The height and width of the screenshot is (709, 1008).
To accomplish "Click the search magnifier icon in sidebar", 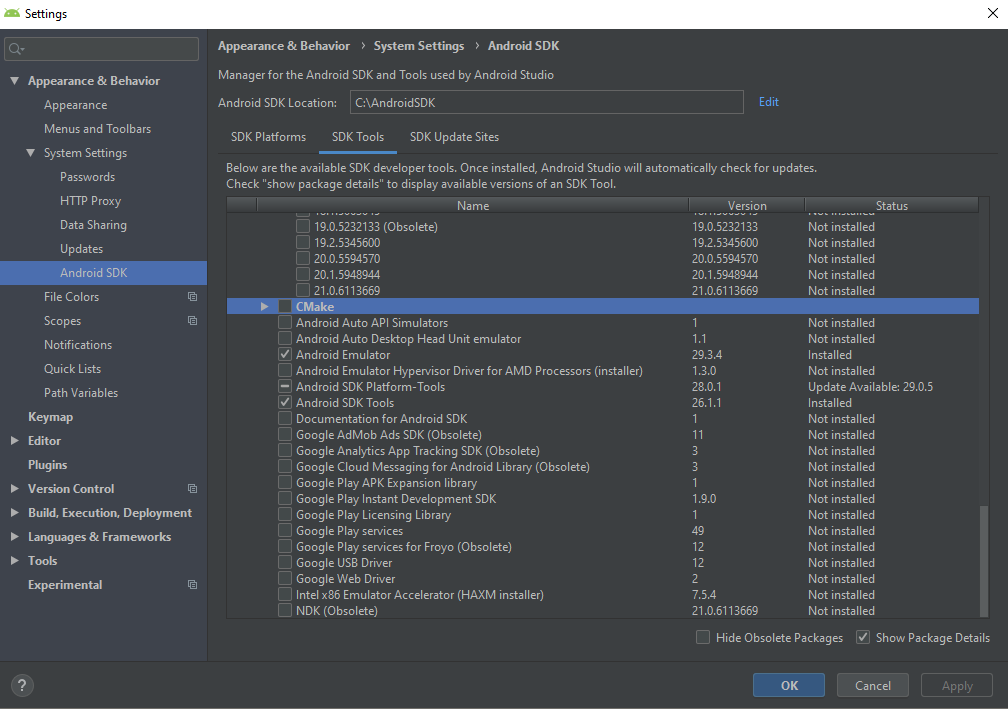I will (x=16, y=49).
